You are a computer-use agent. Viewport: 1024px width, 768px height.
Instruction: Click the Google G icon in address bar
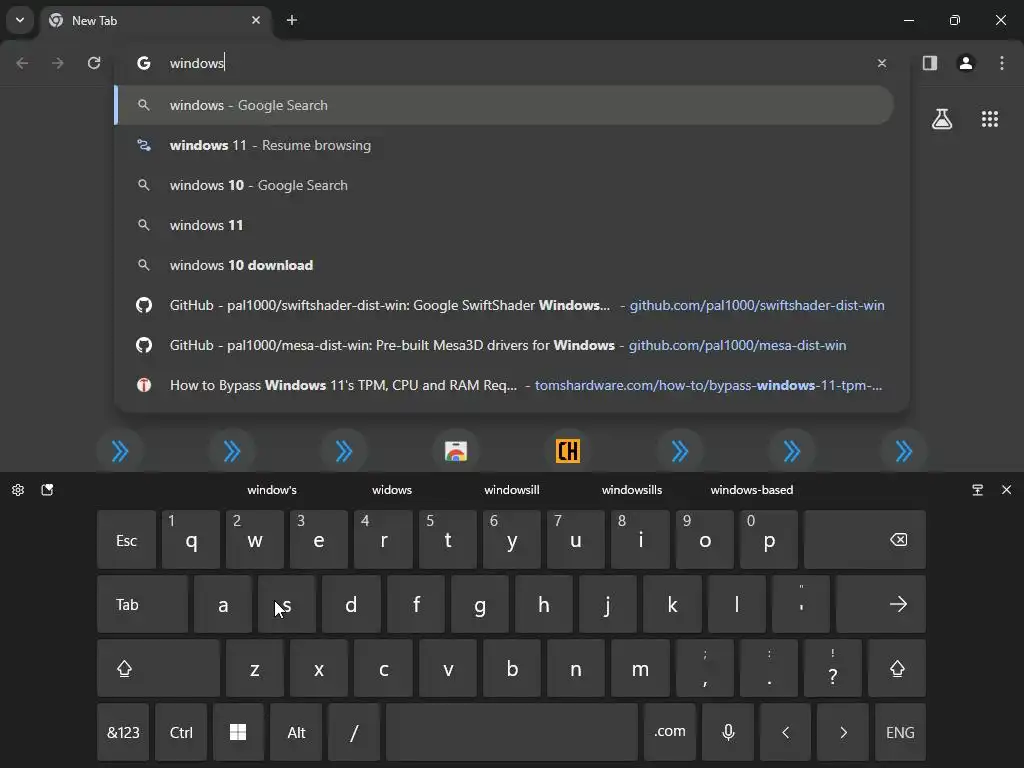pyautogui.click(x=144, y=63)
